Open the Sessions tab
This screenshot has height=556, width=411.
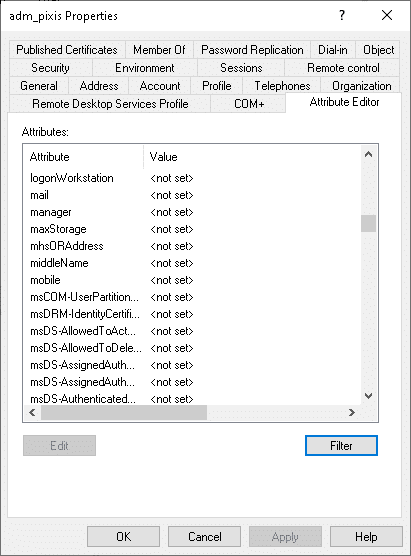(241, 68)
